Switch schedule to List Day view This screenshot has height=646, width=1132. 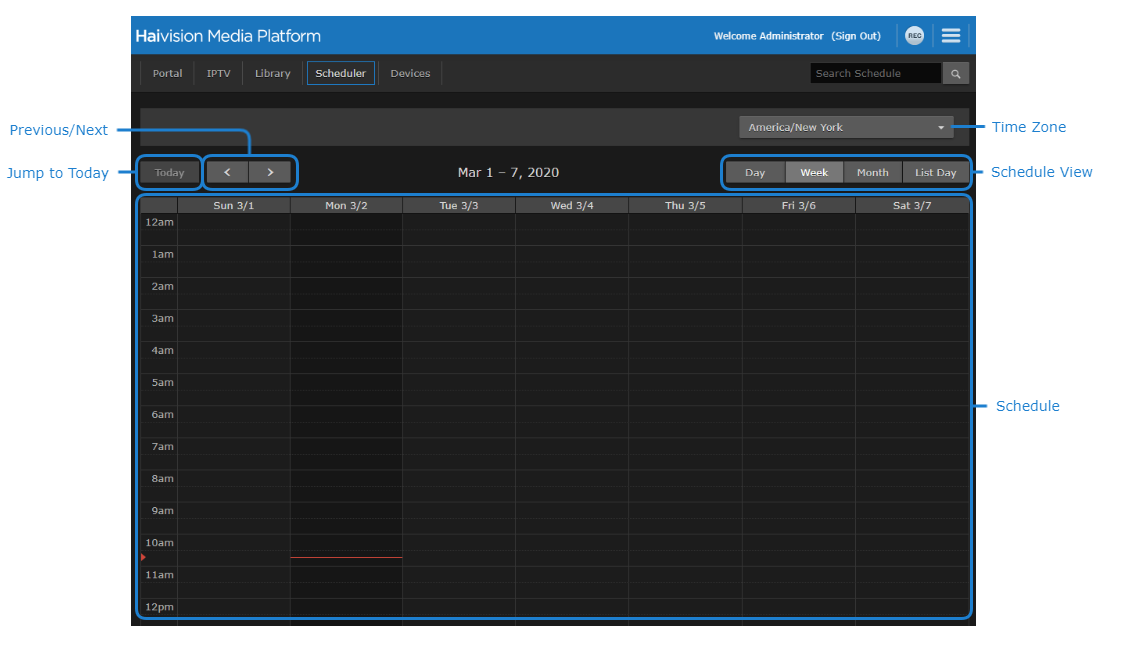[936, 172]
